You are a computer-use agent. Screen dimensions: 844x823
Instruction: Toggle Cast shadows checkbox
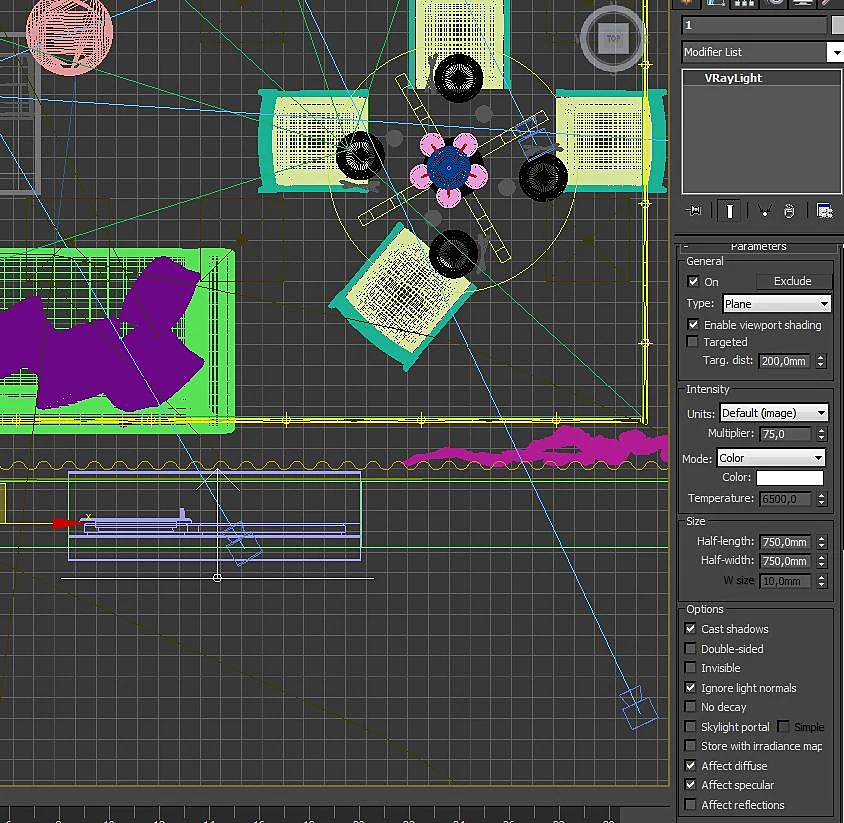tap(691, 628)
